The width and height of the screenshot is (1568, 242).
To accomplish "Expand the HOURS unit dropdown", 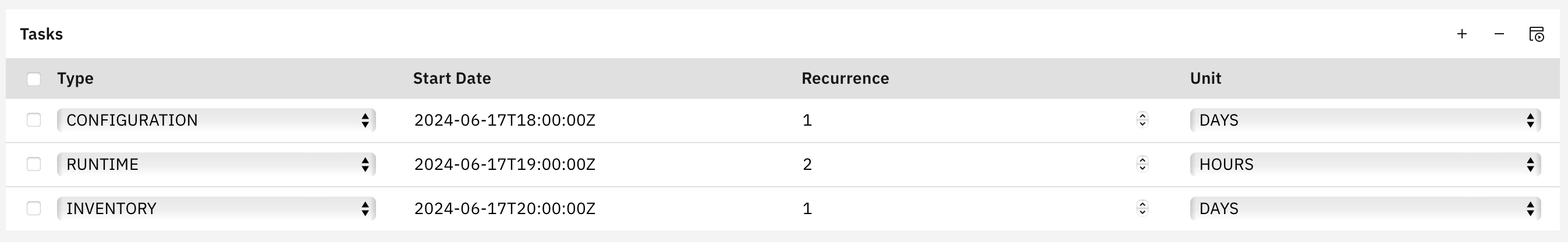I will point(1365,164).
